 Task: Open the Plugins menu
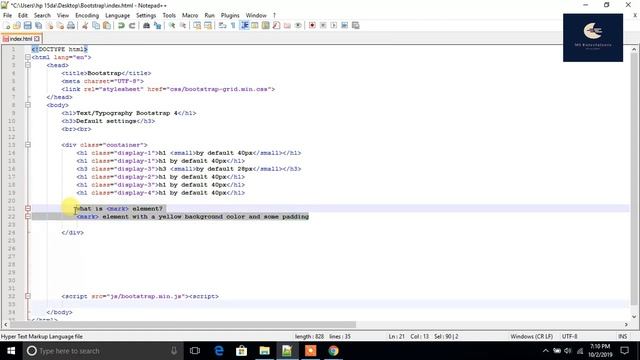[x=230, y=15]
